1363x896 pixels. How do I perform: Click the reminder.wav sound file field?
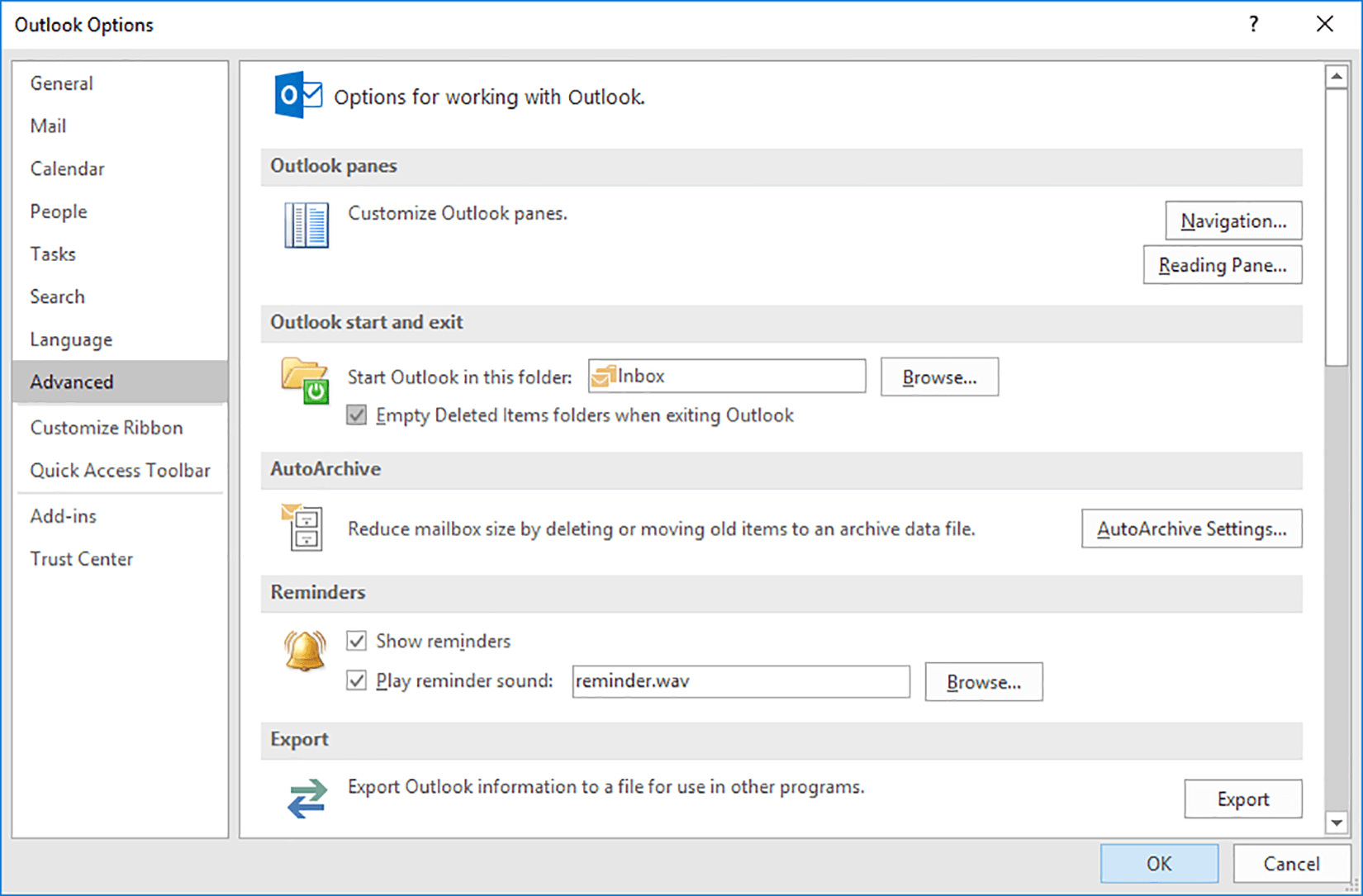[x=740, y=681]
